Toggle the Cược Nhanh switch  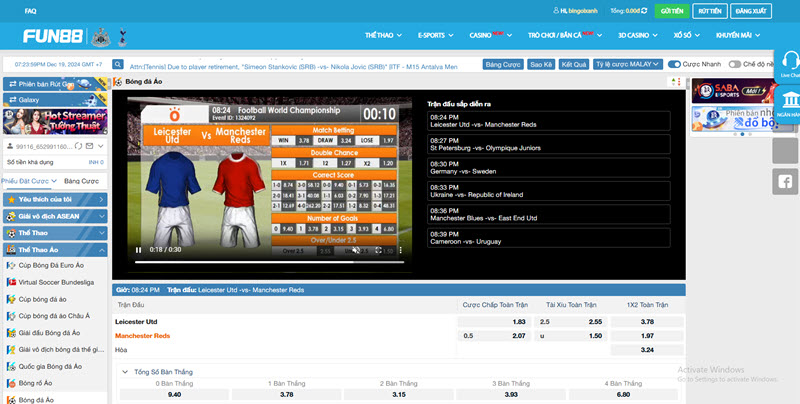pyautogui.click(x=674, y=64)
